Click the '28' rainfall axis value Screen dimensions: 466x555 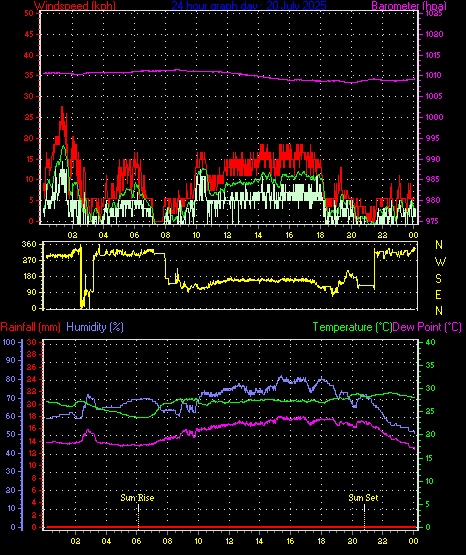click(32, 354)
